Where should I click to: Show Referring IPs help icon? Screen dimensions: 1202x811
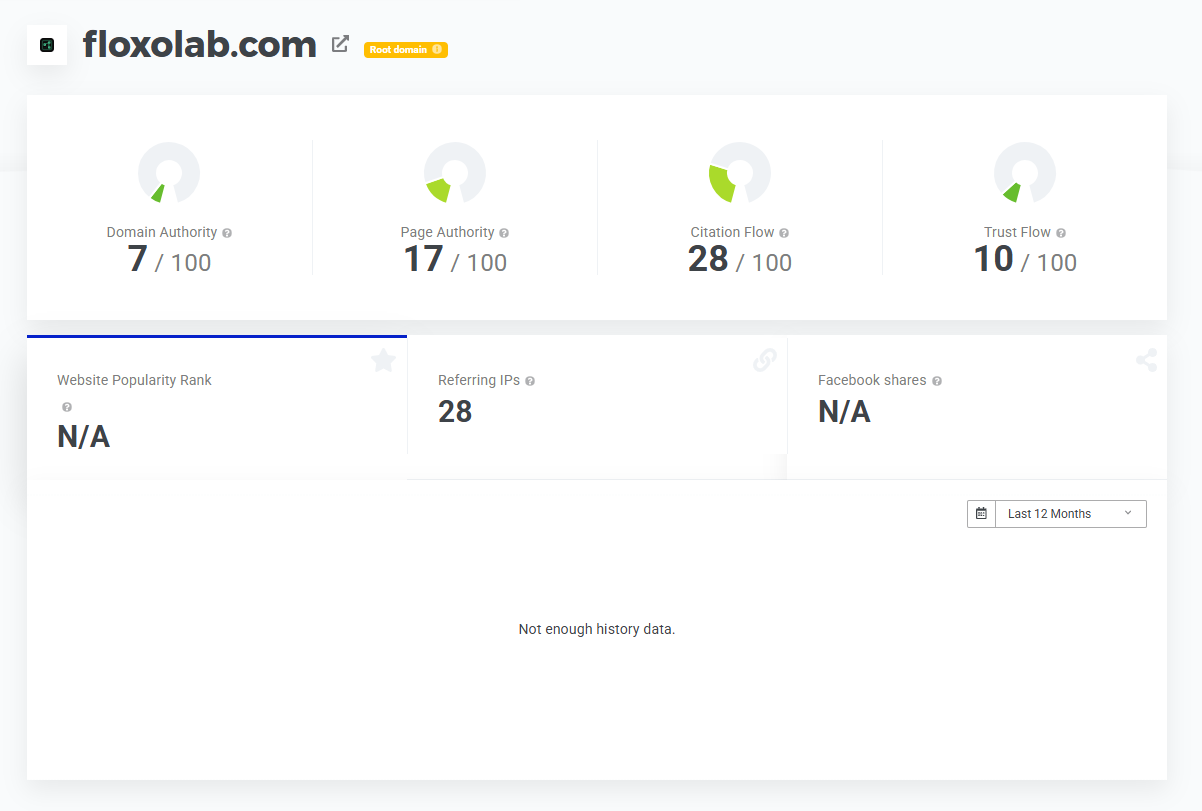coord(530,381)
